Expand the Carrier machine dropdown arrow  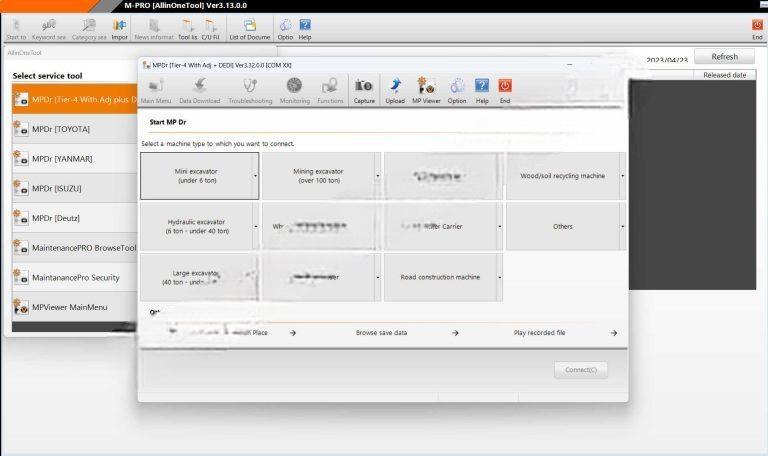pos(500,226)
